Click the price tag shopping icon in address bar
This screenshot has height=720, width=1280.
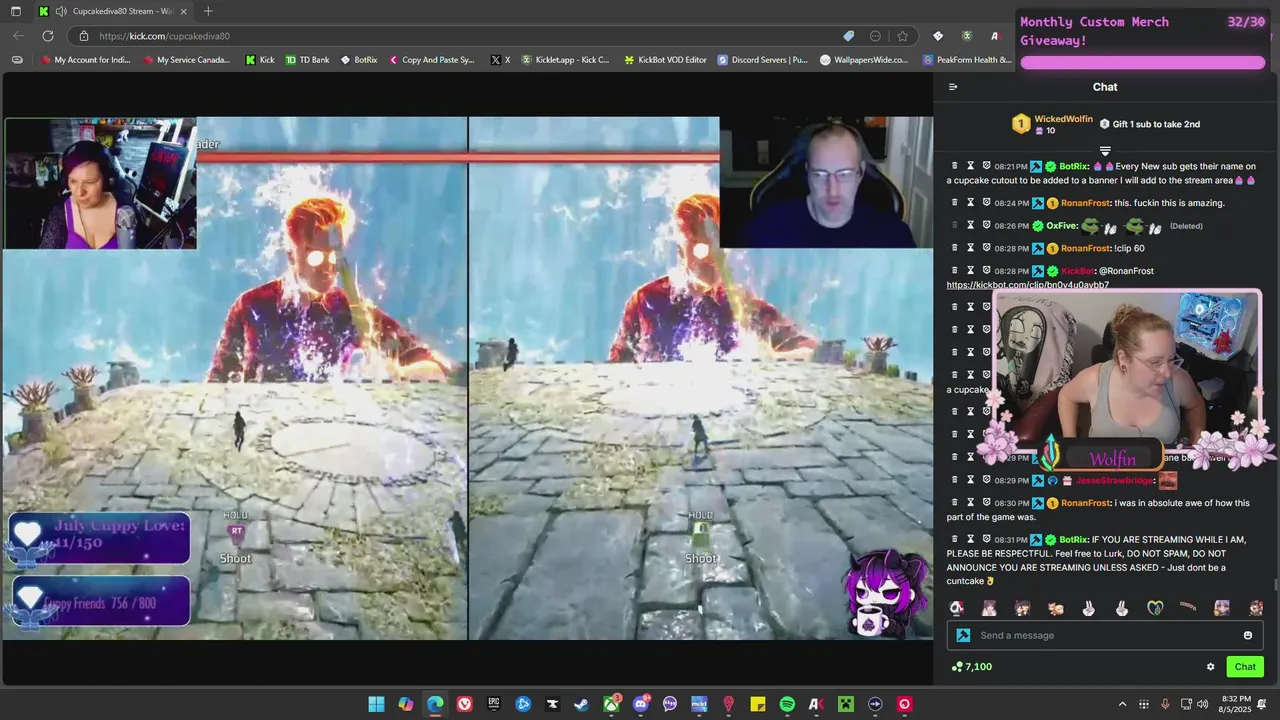849,36
